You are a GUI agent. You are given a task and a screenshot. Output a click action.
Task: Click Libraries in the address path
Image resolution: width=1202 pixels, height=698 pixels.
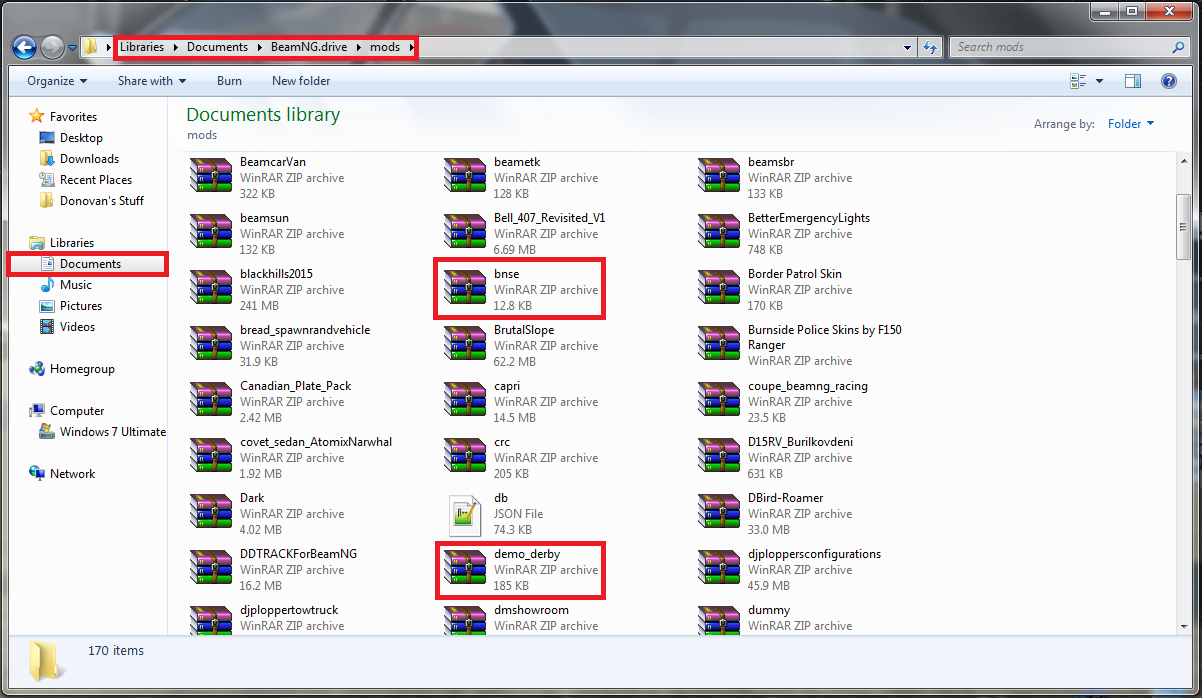(x=141, y=47)
